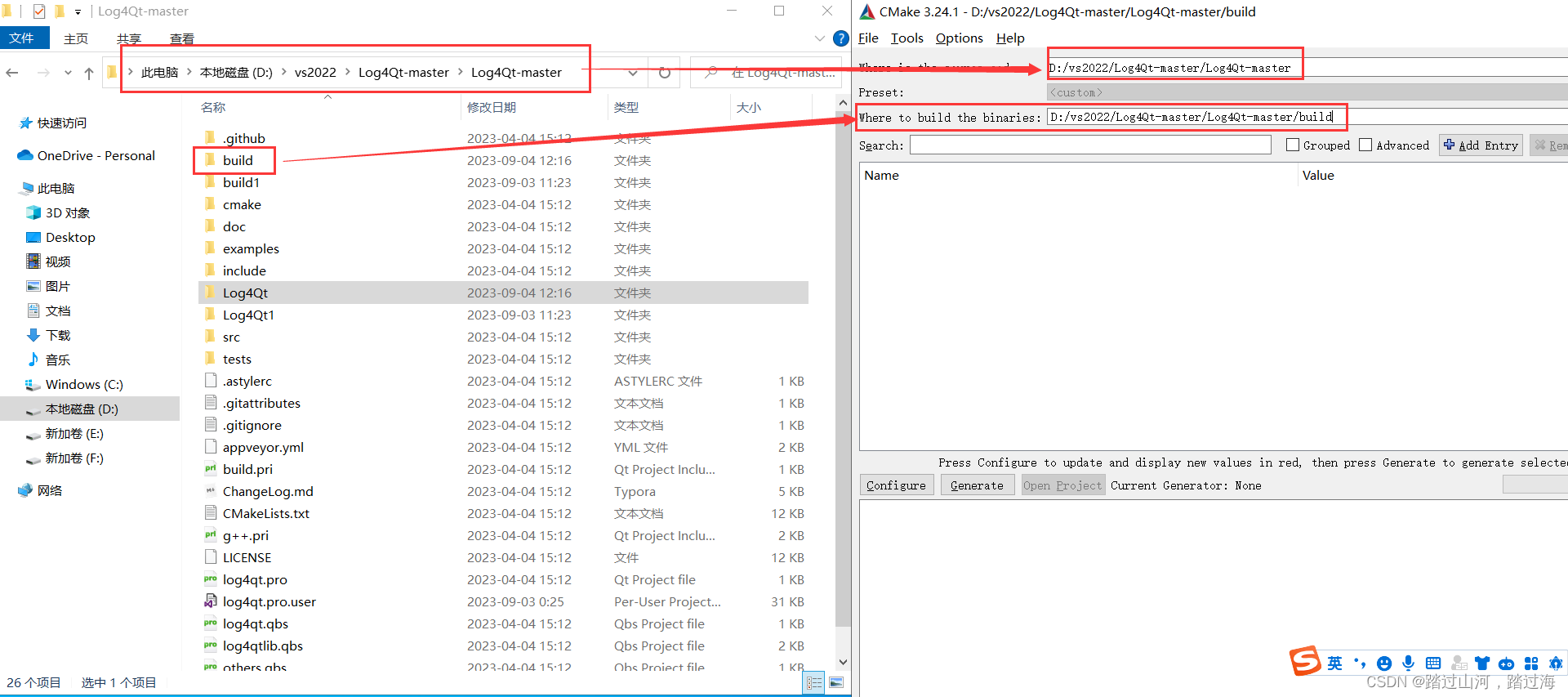
Task: Open the CMake Help menu
Action: (x=1010, y=38)
